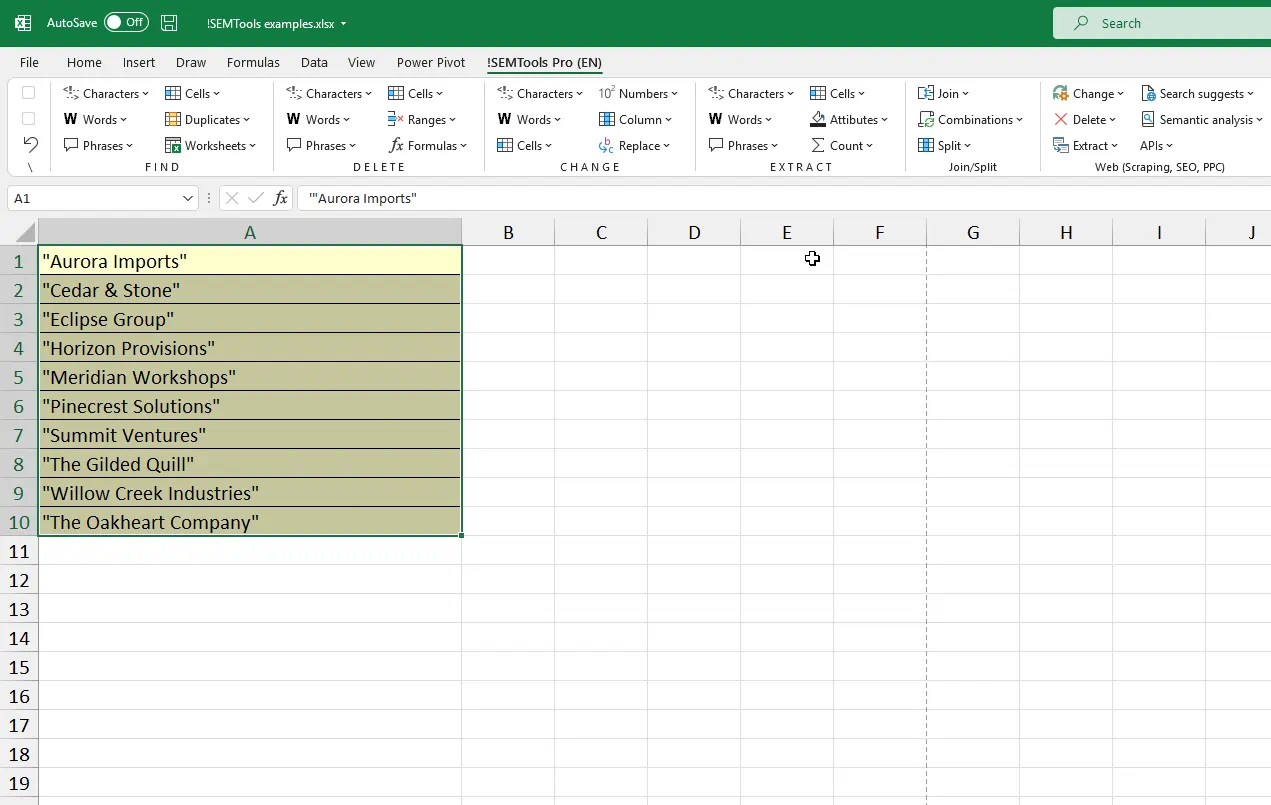Click the Search box in title bar
The image size is (1271, 805).
click(1162, 23)
